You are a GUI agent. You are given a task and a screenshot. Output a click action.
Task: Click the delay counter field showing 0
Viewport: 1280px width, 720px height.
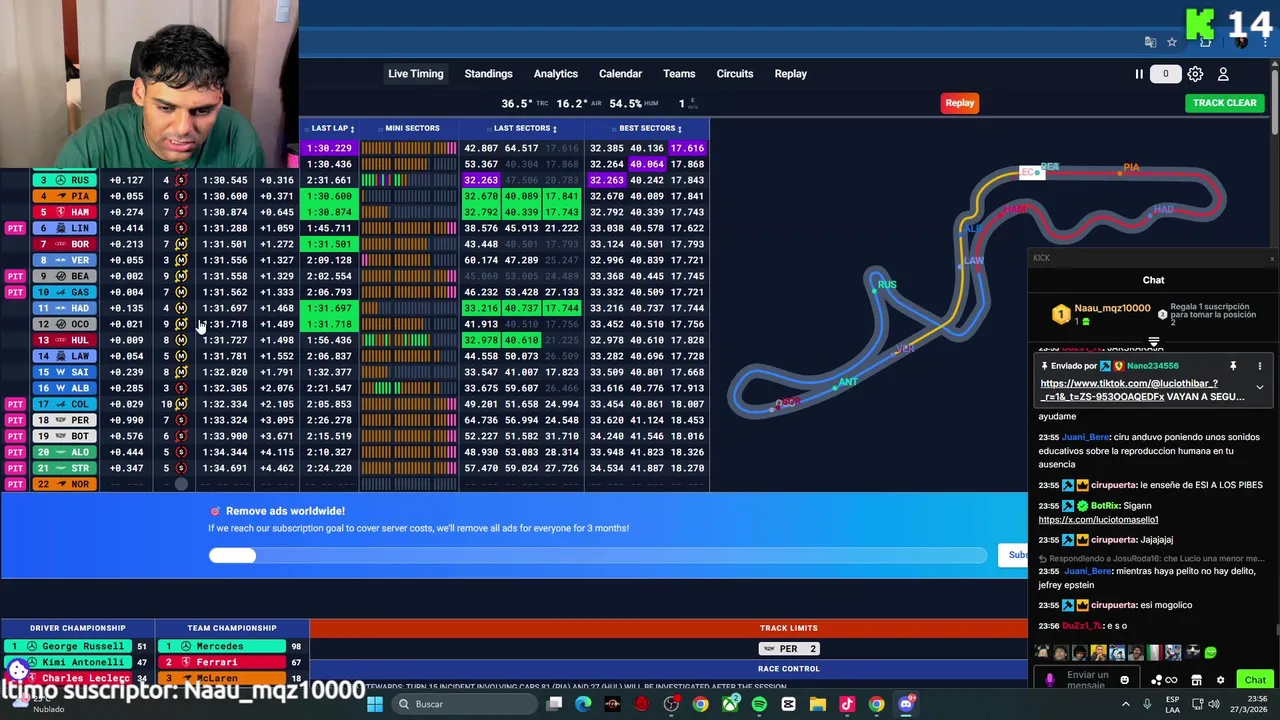tap(1165, 74)
